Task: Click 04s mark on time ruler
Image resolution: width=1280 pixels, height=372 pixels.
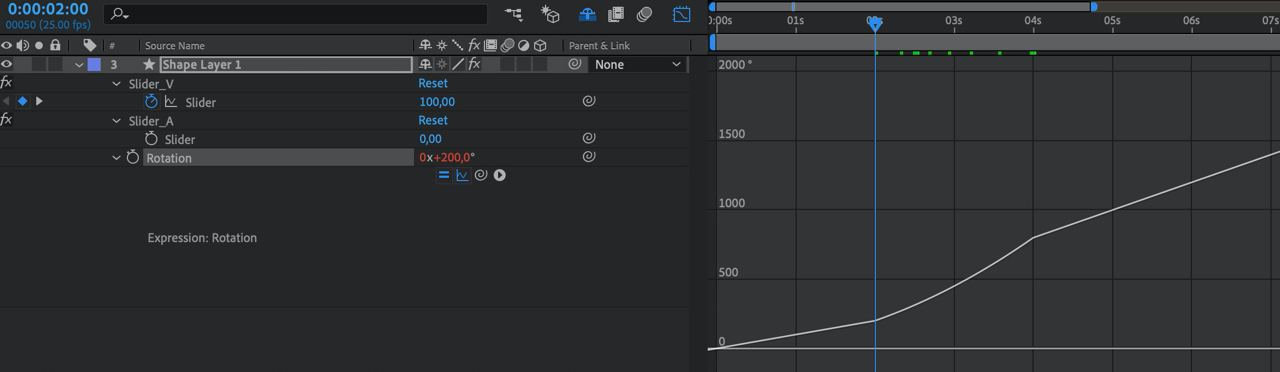Action: [x=1033, y=20]
